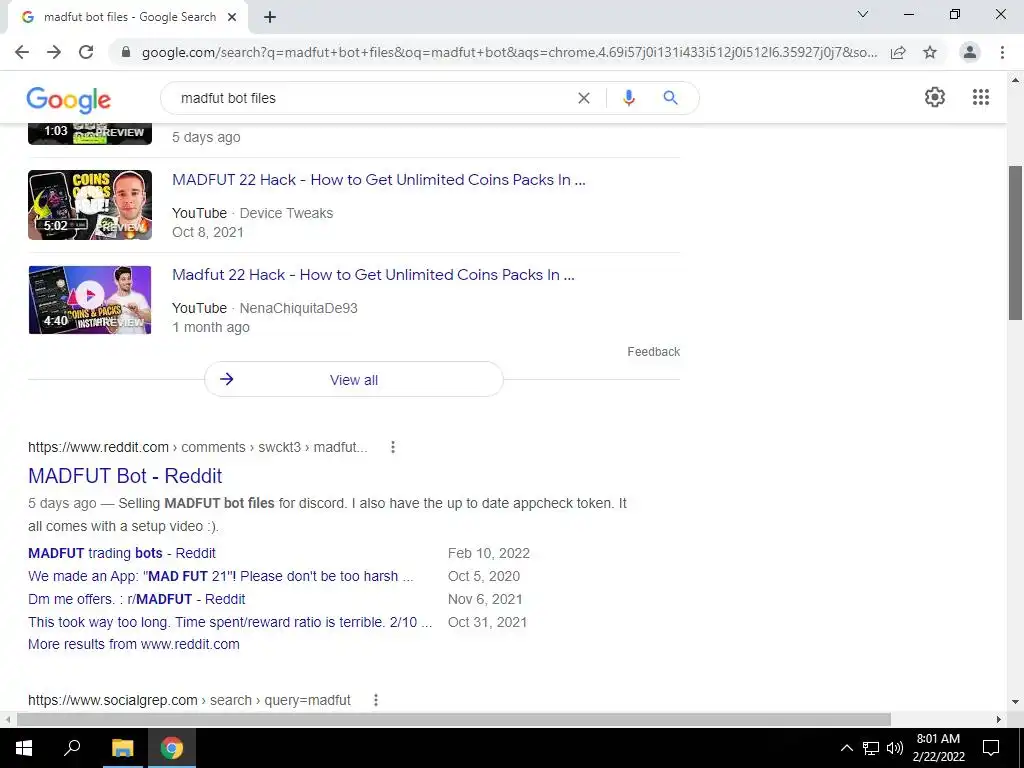Show hidden system tray icons

[x=846, y=748]
